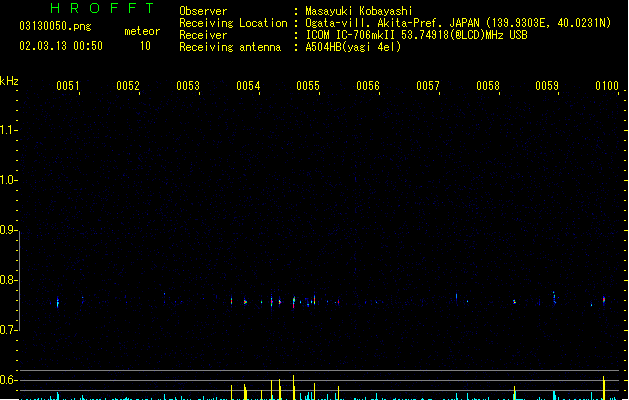Click the meteor label
629x400 pixels.
pyautogui.click(x=142, y=31)
